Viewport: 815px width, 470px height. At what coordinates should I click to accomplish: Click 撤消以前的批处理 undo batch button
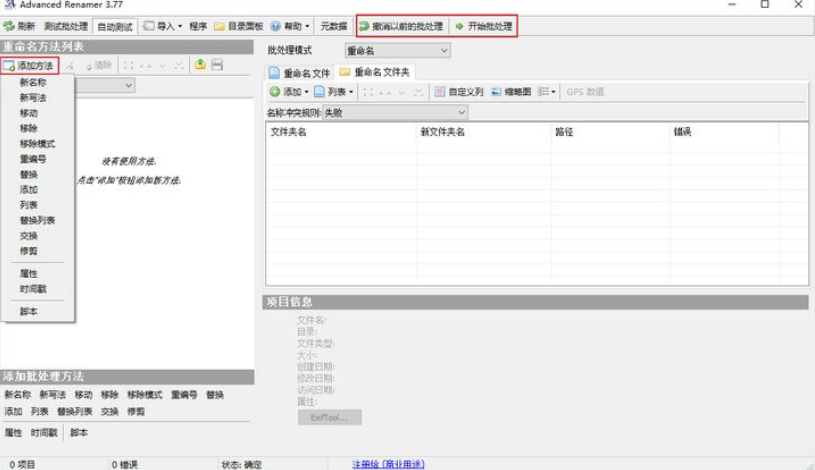(401, 26)
